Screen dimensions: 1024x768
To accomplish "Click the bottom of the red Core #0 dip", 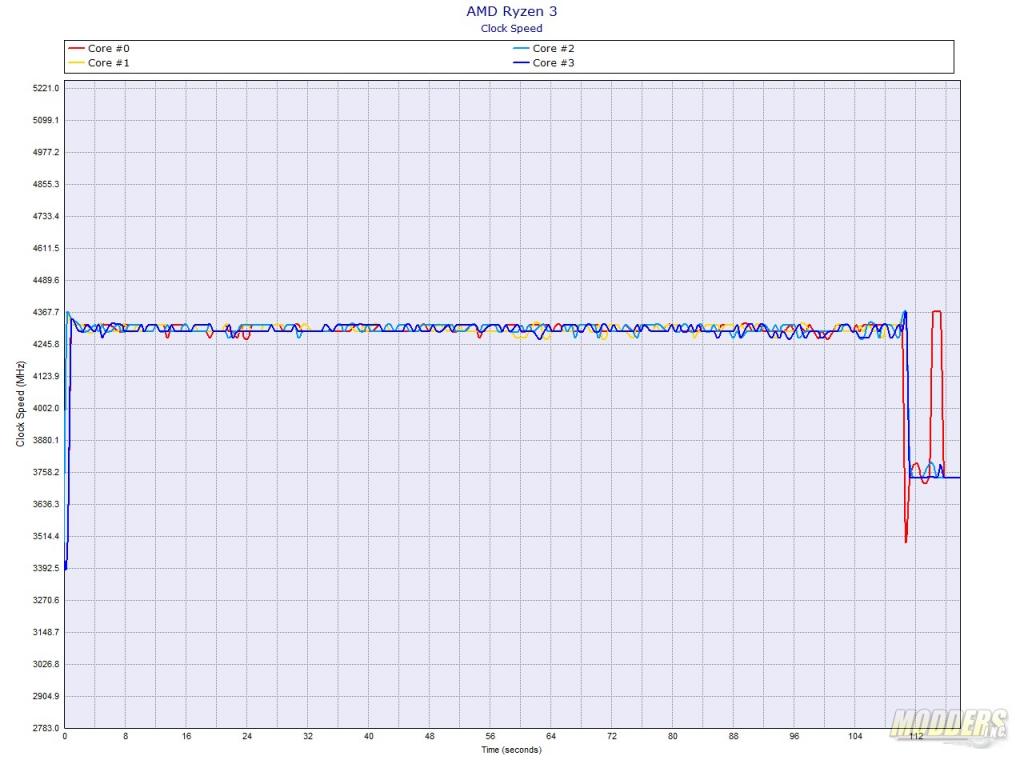I will pyautogui.click(x=905, y=541).
